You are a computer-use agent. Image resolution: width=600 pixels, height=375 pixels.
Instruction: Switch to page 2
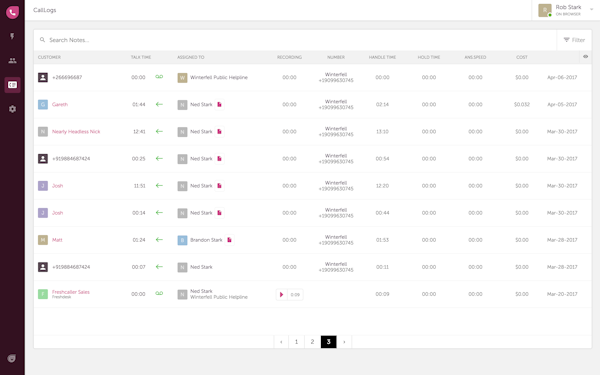[x=312, y=342]
